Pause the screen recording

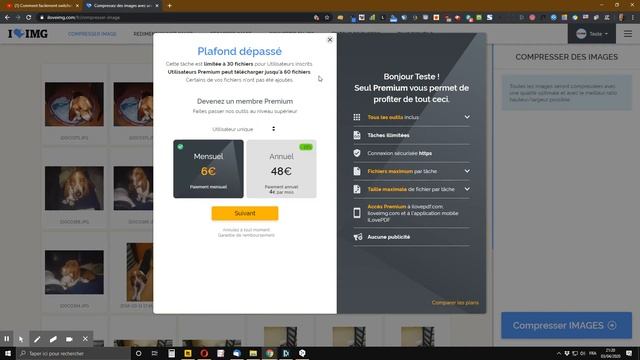7,339
